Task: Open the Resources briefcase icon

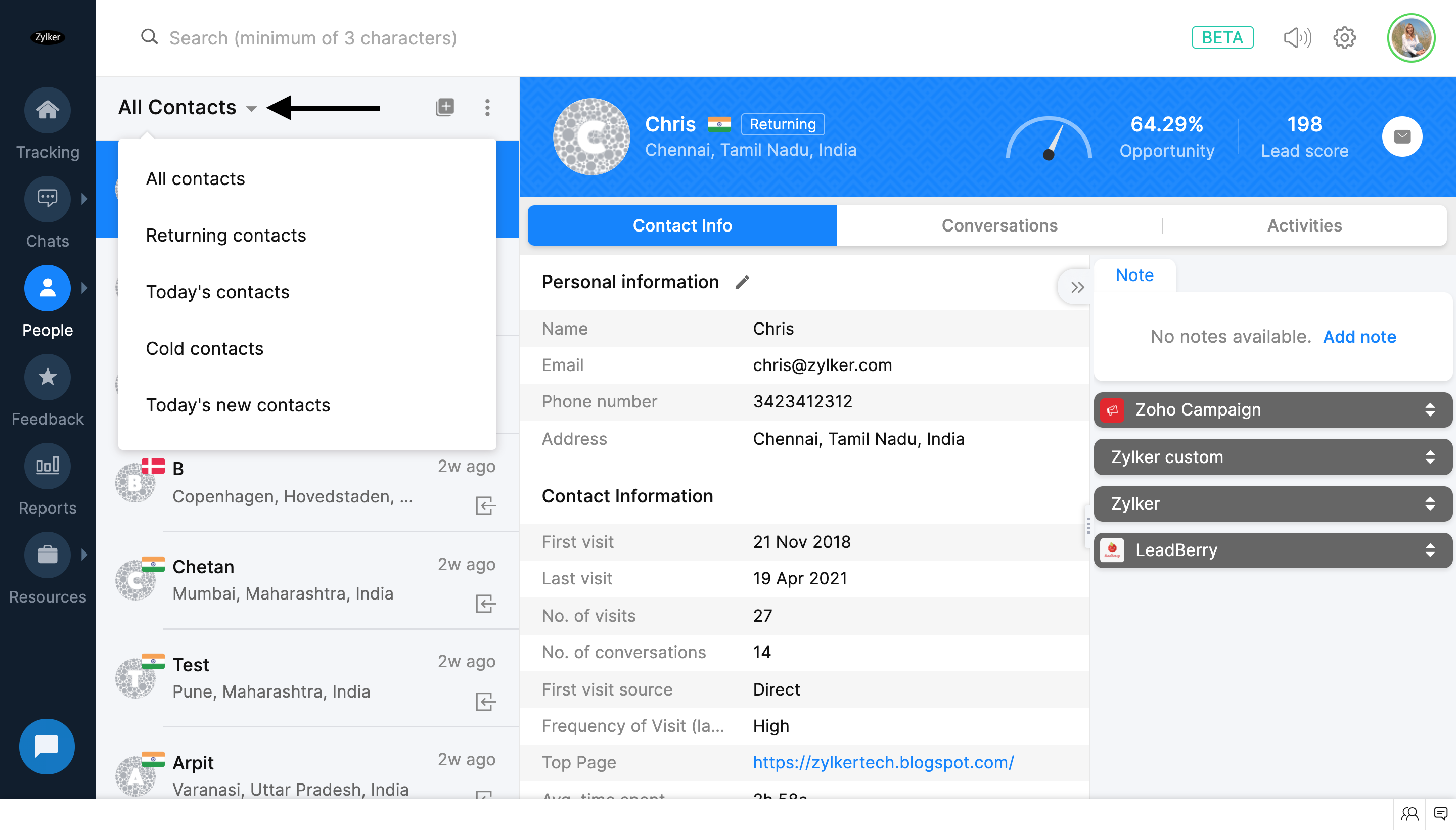Action: pyautogui.click(x=48, y=555)
